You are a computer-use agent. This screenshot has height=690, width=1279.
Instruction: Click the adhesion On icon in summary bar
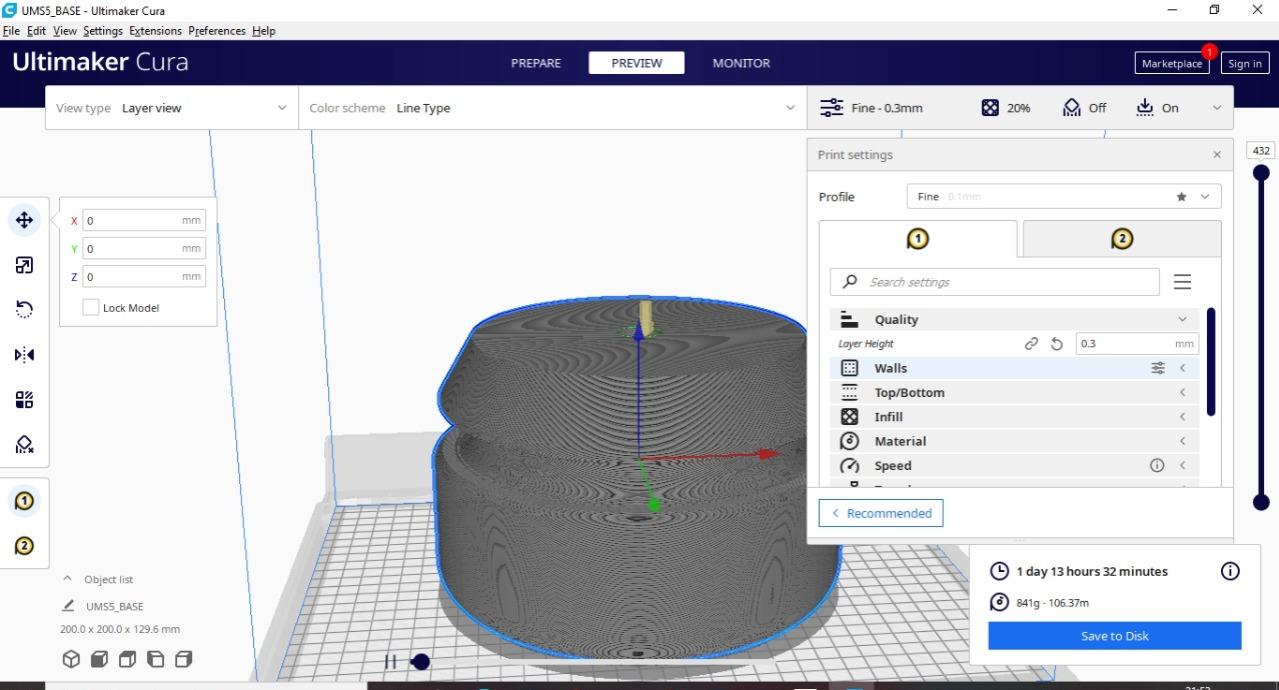point(1145,108)
